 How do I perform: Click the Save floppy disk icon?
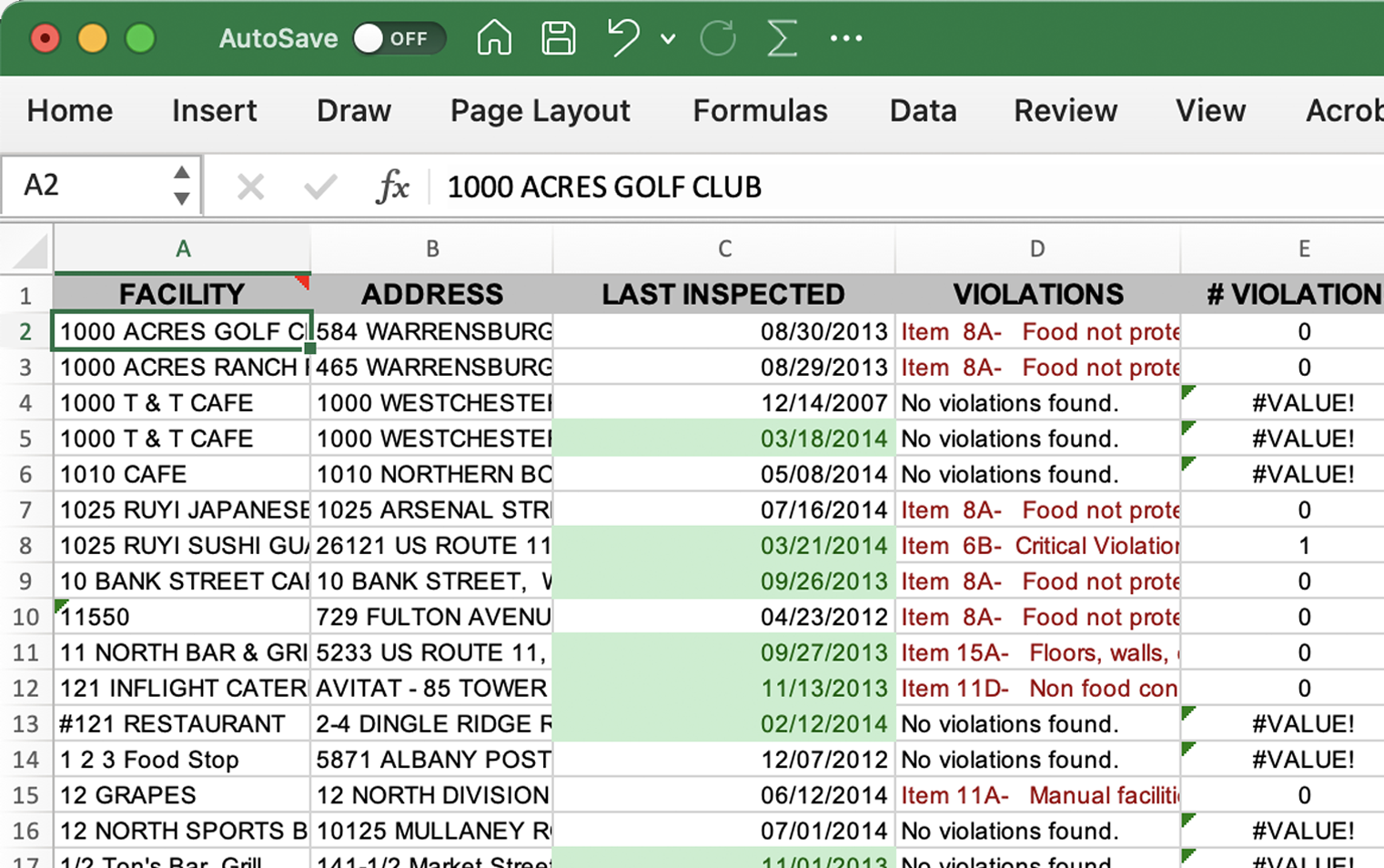pos(558,38)
